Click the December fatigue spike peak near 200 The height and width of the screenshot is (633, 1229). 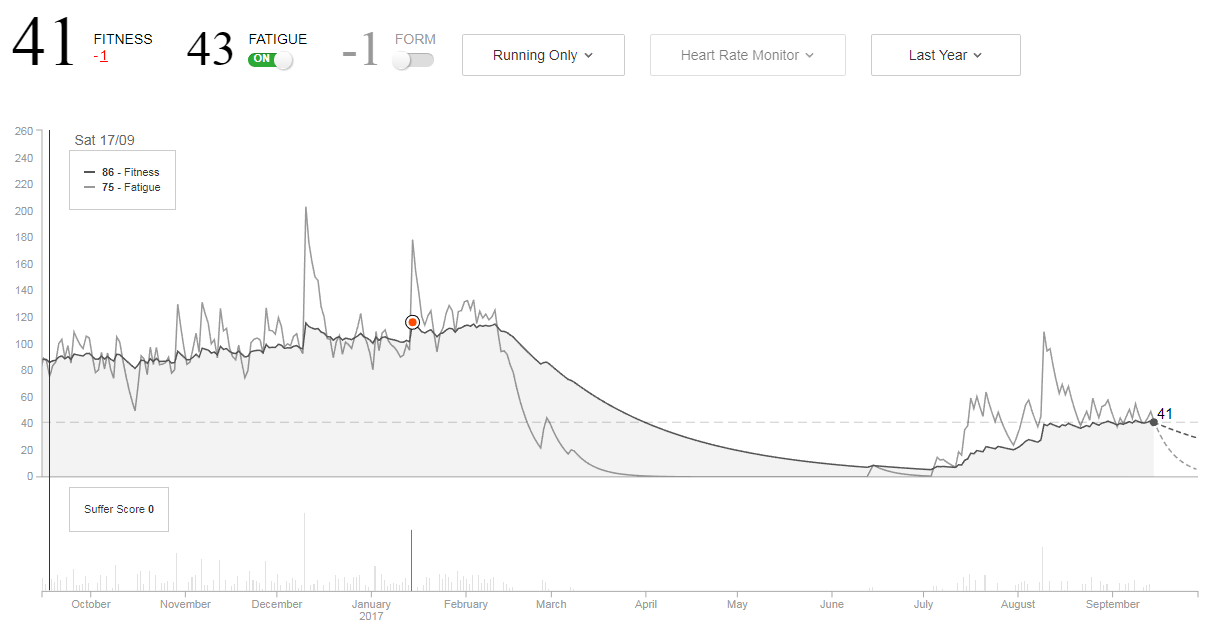(x=305, y=208)
